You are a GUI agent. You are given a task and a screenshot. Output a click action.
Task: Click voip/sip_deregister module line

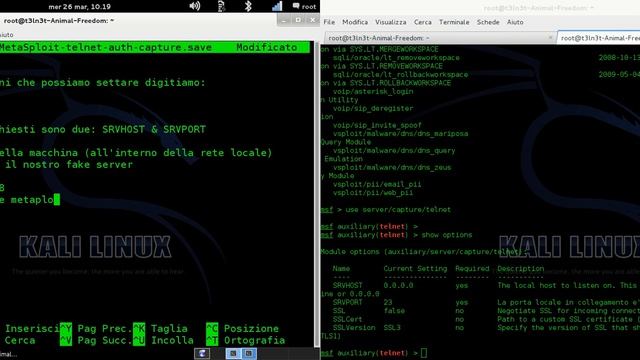coord(373,109)
